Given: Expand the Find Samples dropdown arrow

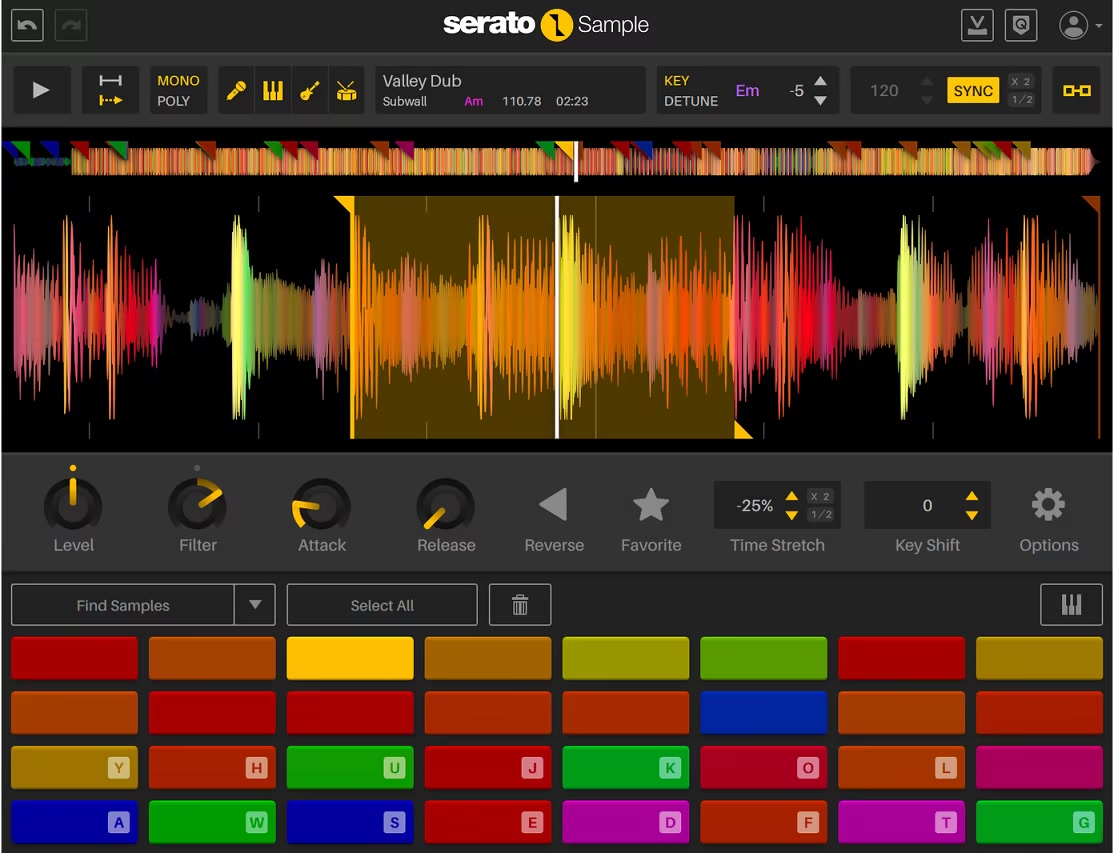Looking at the screenshot, I should coord(255,605).
